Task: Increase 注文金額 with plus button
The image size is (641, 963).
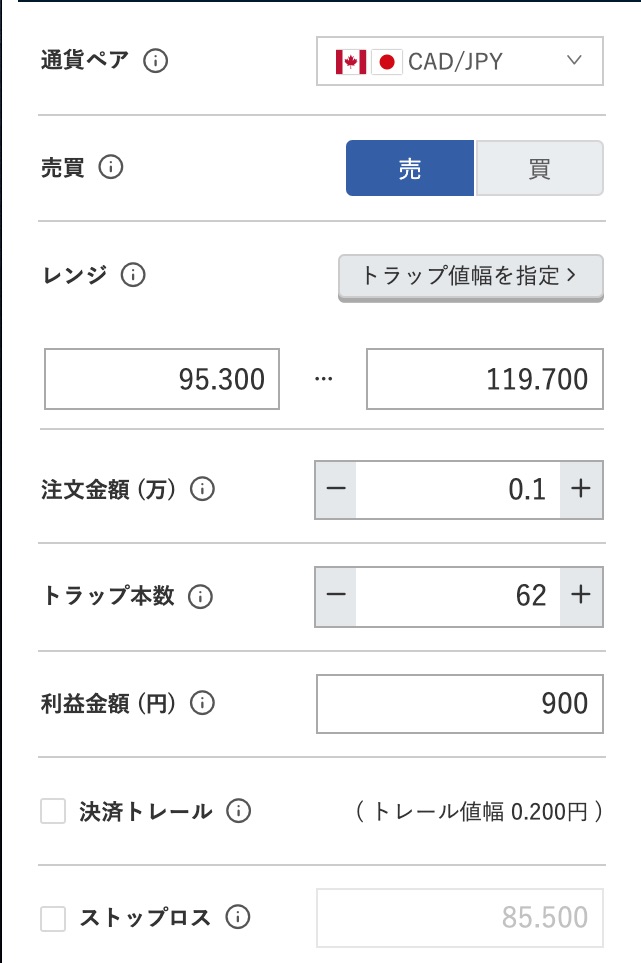Action: [x=581, y=490]
